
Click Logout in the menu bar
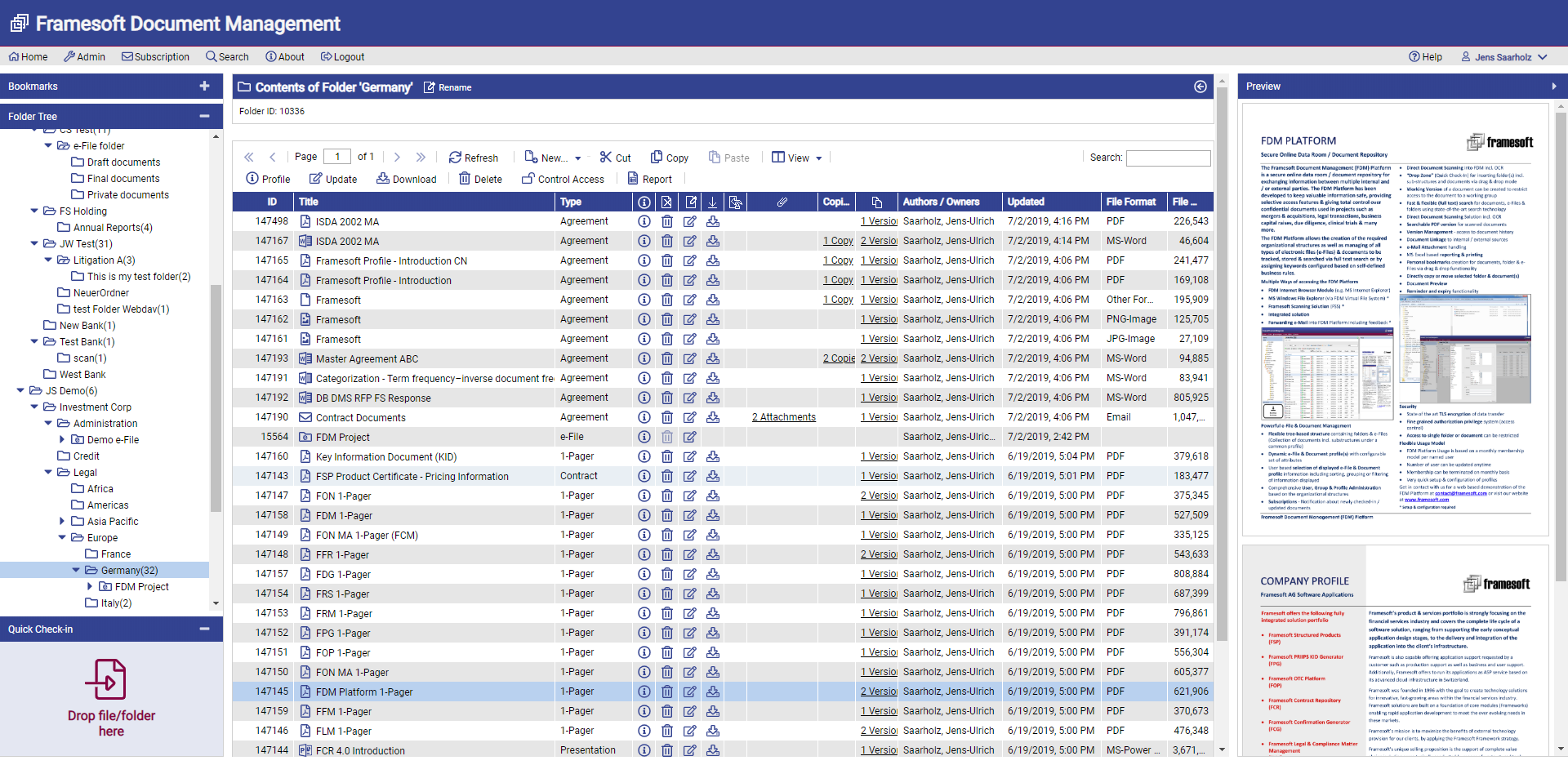pos(342,57)
